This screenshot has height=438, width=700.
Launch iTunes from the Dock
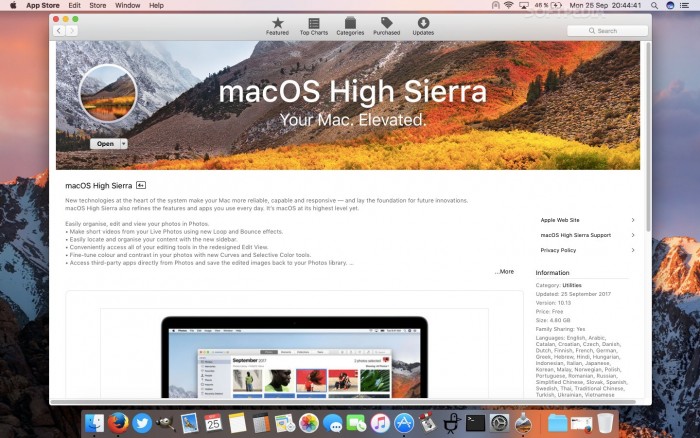(x=380, y=423)
